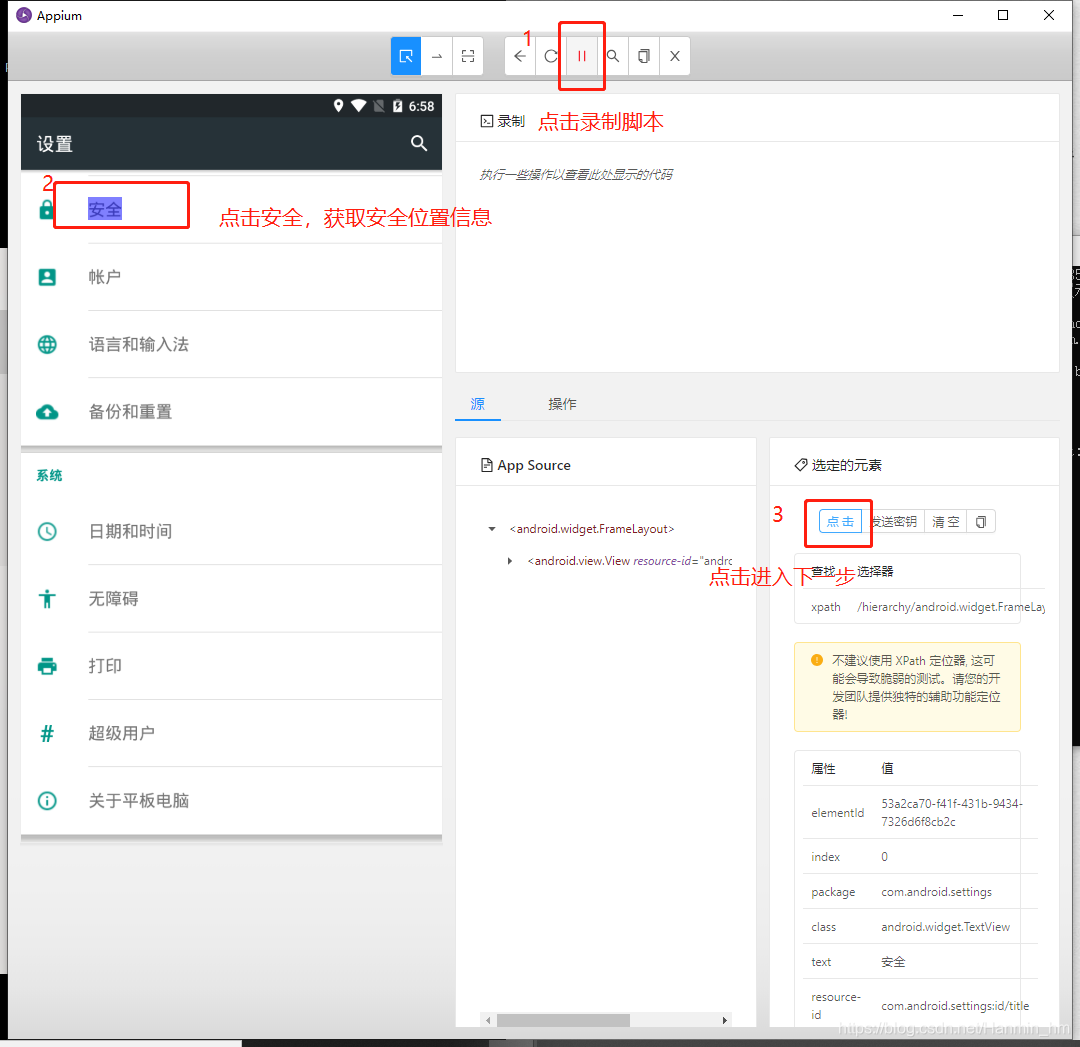The height and width of the screenshot is (1047, 1080).
Task: Click cloud icon beside 备份和重置
Action: coord(47,412)
